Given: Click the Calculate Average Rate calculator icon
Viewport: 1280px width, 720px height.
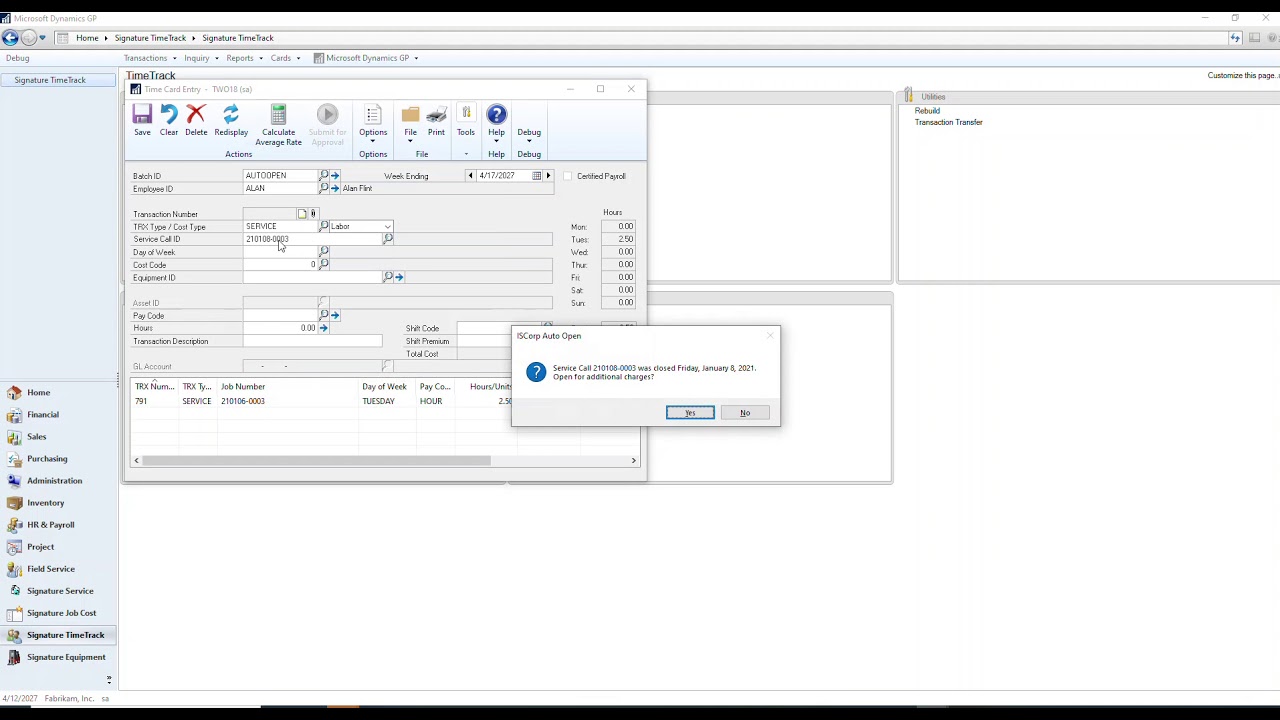Looking at the screenshot, I should tap(278, 115).
